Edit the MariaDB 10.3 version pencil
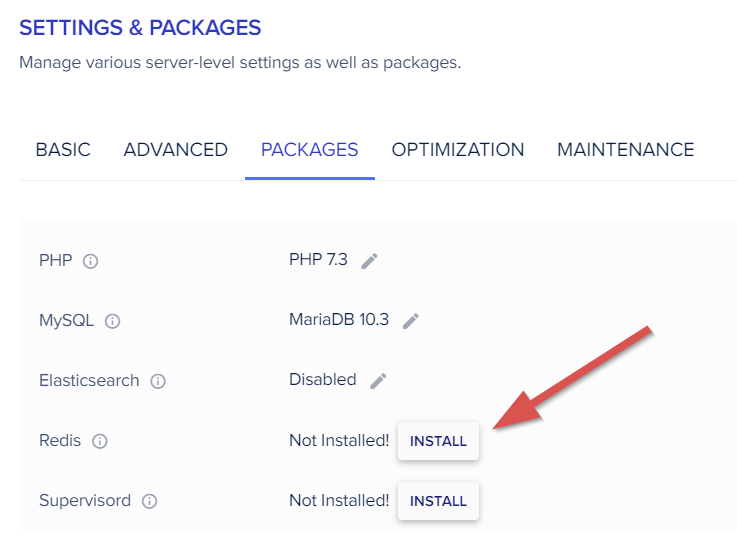The image size is (737, 543). click(411, 321)
